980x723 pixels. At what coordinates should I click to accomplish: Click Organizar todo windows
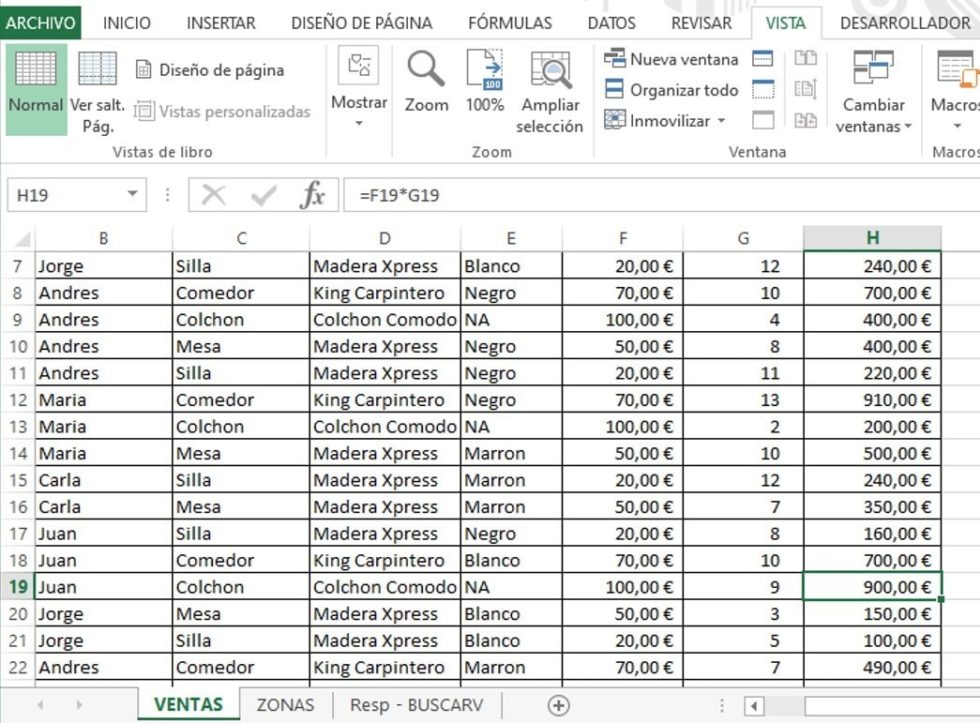point(672,90)
